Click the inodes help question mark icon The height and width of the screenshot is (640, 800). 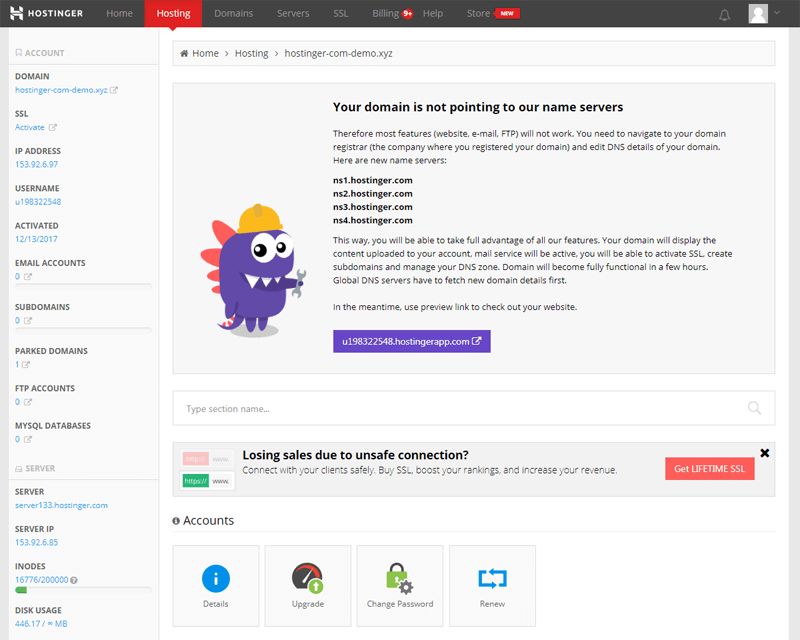73,580
